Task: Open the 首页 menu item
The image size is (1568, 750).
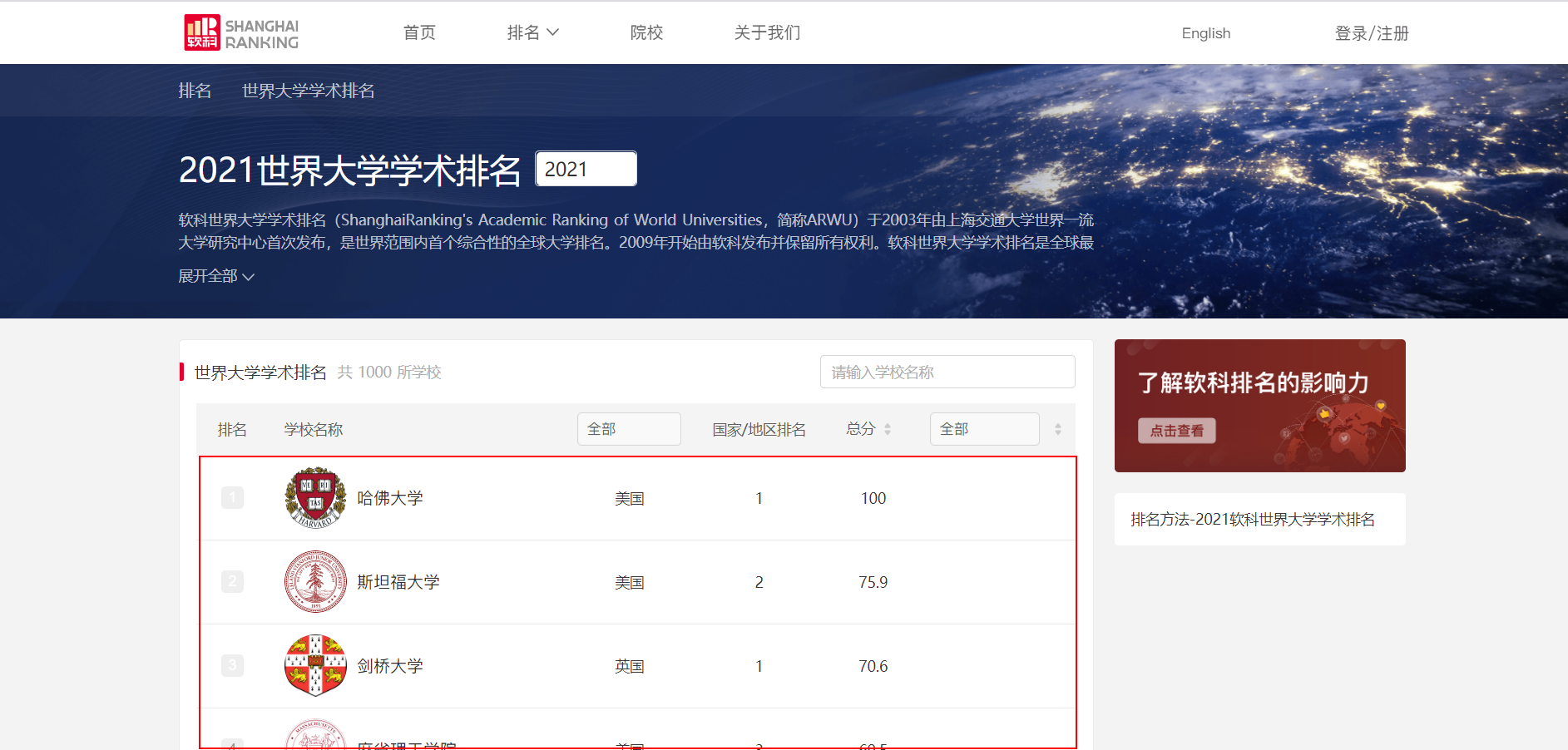Action: (x=419, y=32)
